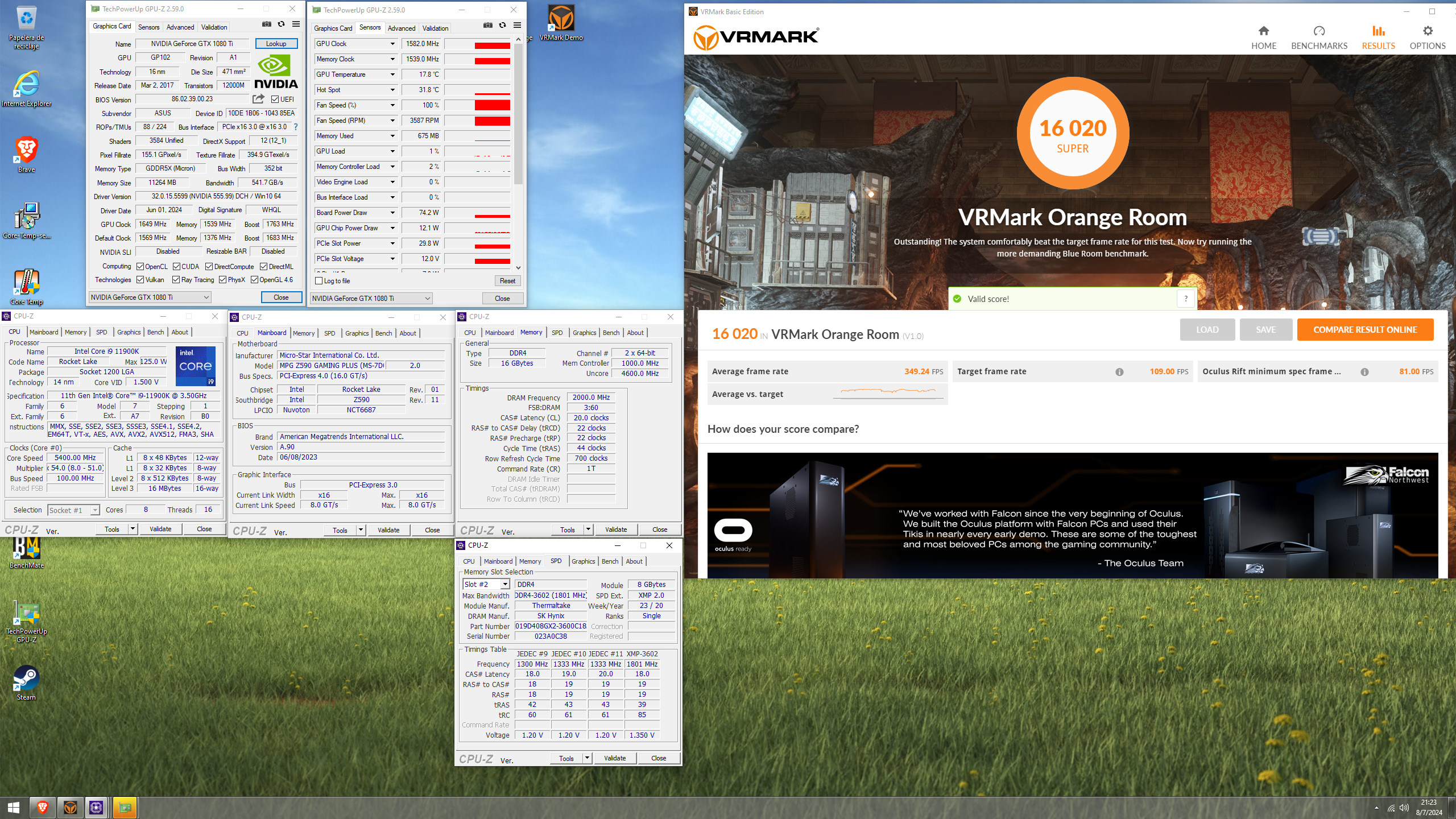Click the Valid score question mark button
1456x819 pixels.
coord(1186,299)
